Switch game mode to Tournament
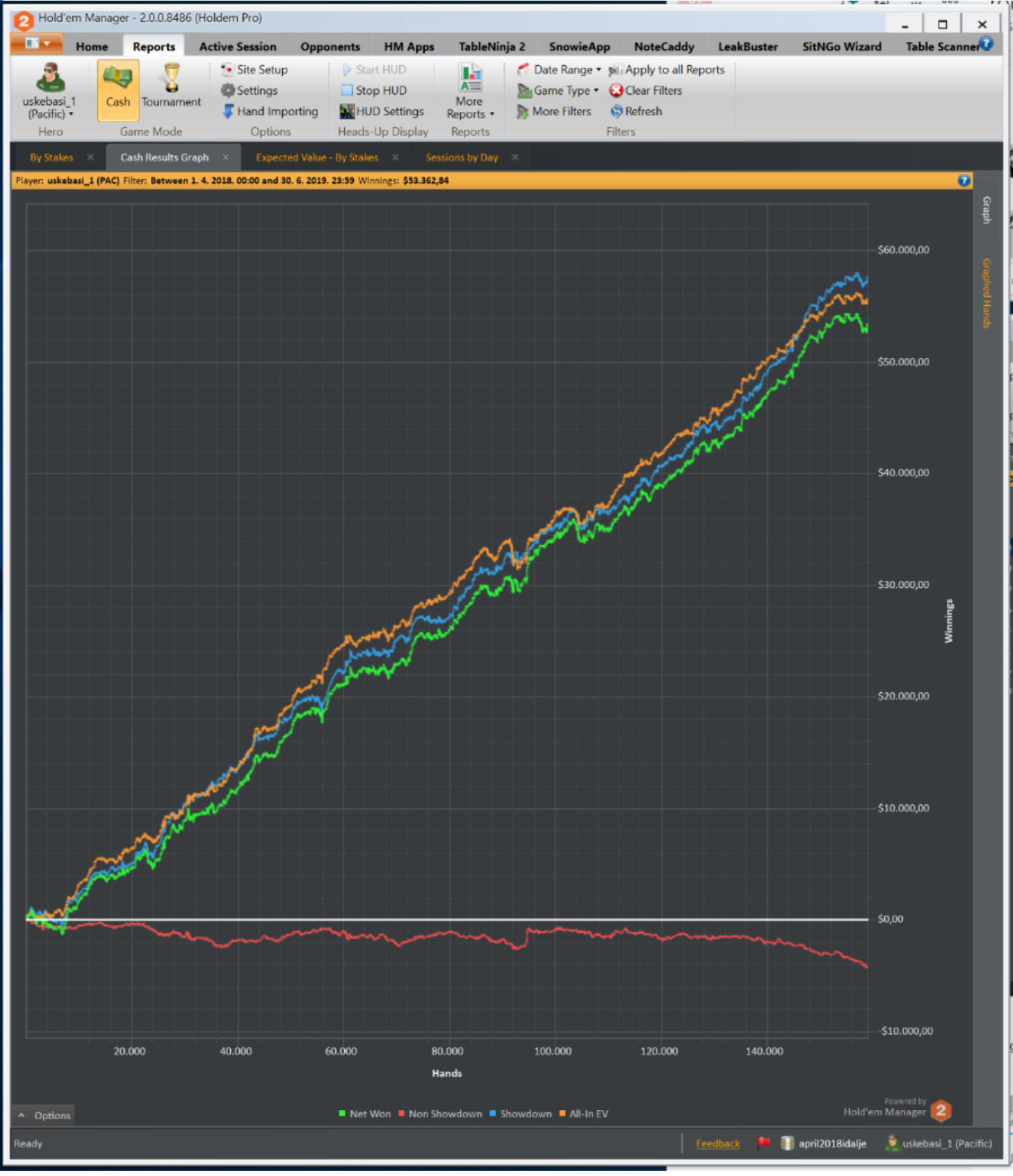 pos(171,86)
